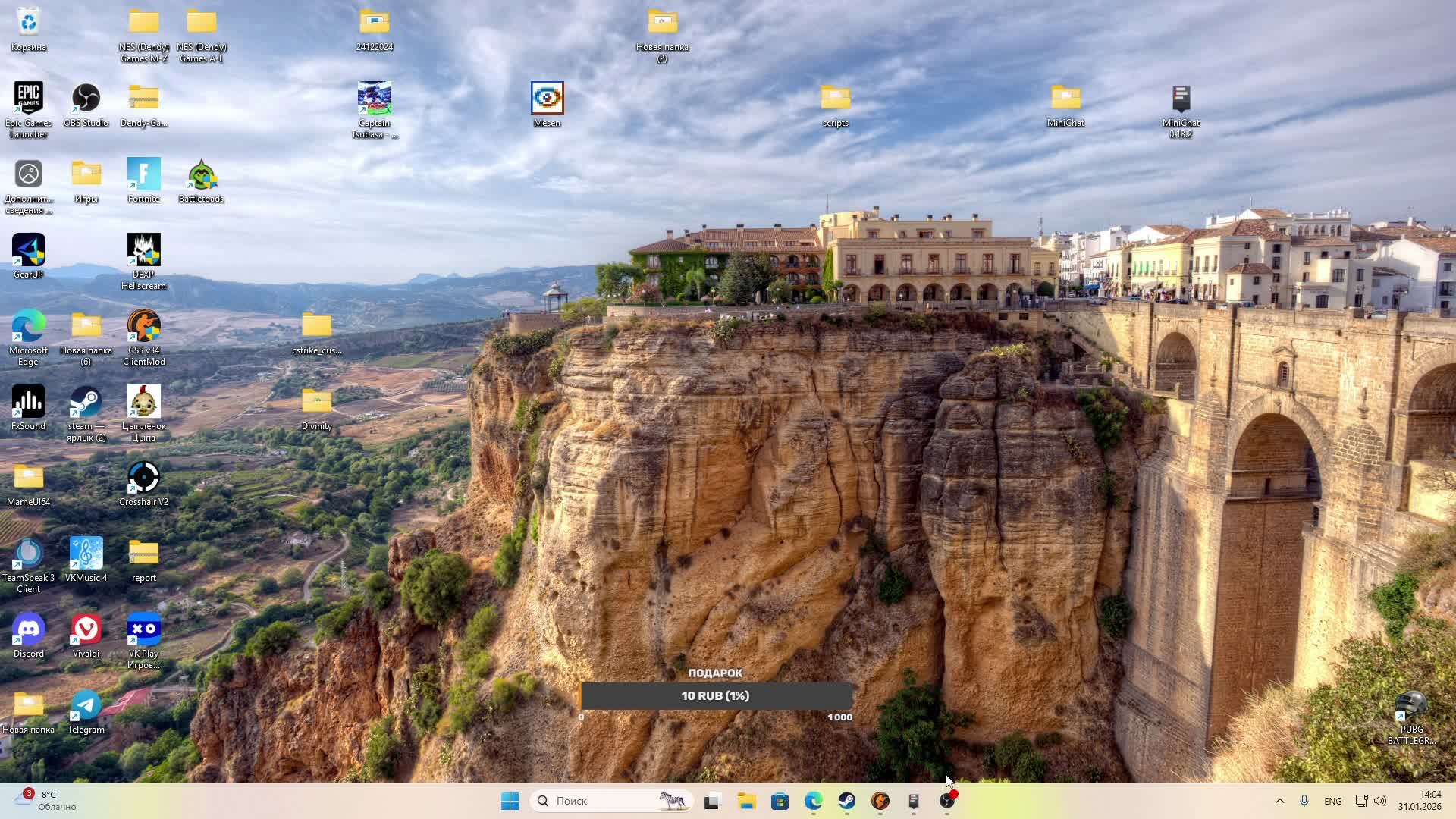This screenshot has height=819, width=1456.
Task: Select the Epic Games Launcher icon
Action: 28,99
